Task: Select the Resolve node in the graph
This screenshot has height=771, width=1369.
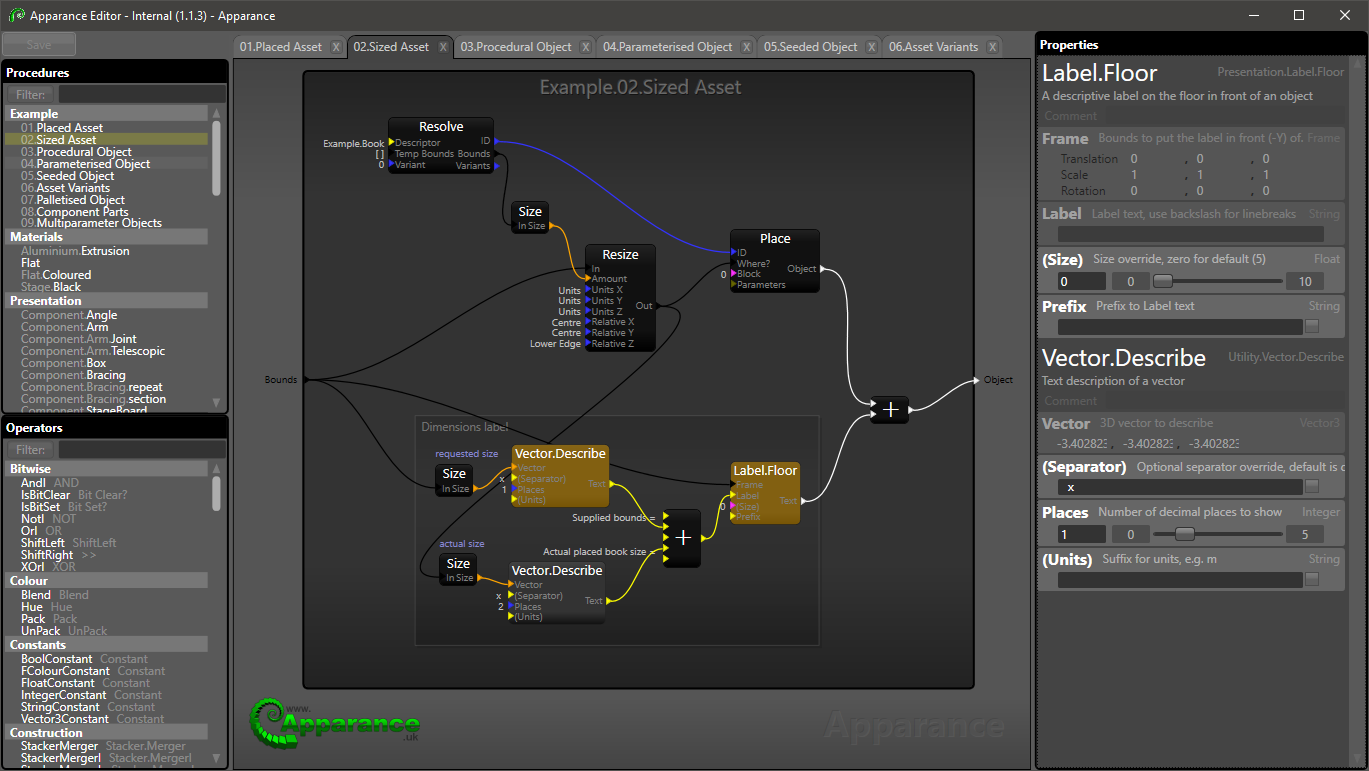Action: [x=441, y=127]
